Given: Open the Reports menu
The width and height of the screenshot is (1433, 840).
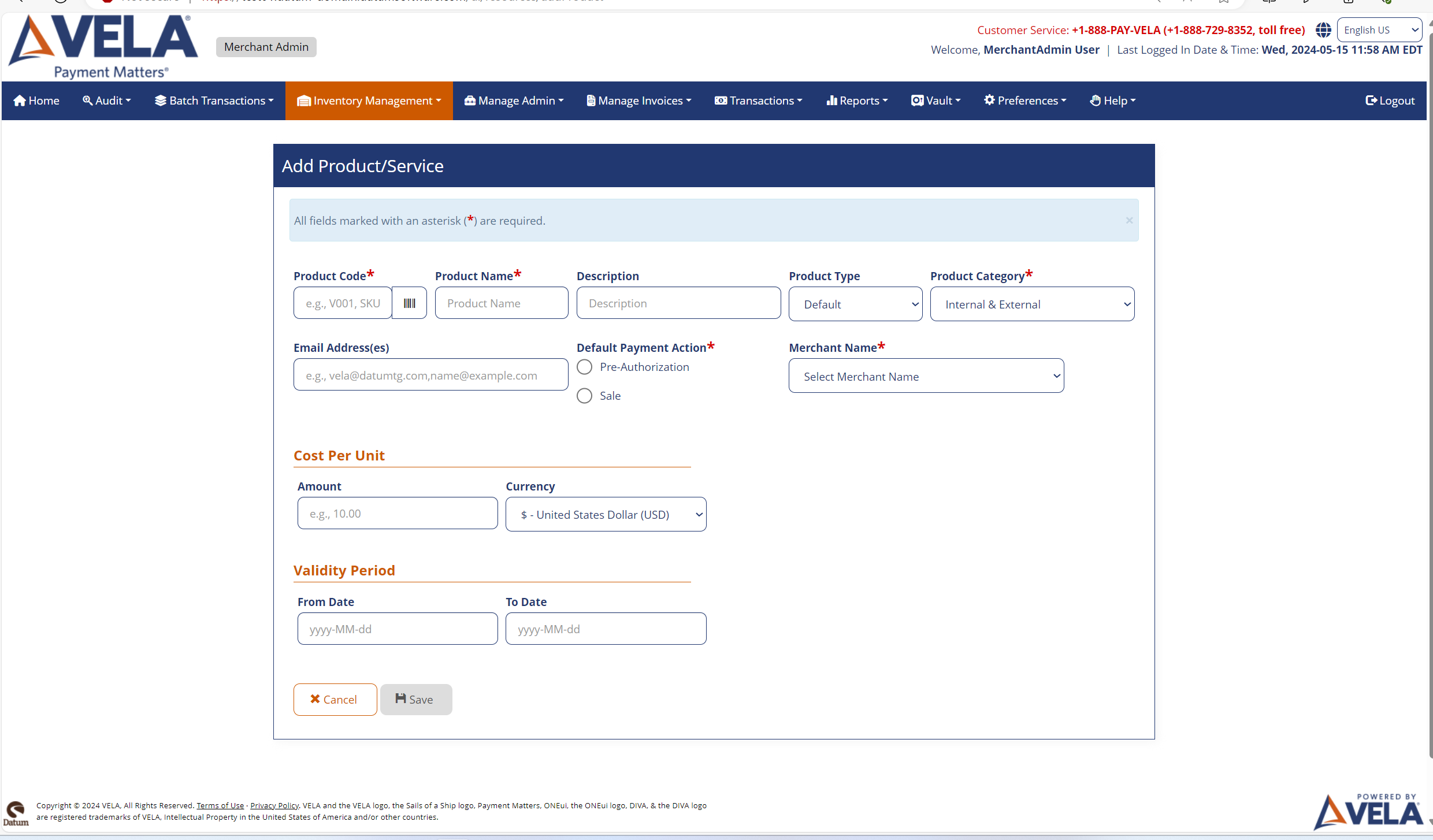Looking at the screenshot, I should tap(857, 101).
